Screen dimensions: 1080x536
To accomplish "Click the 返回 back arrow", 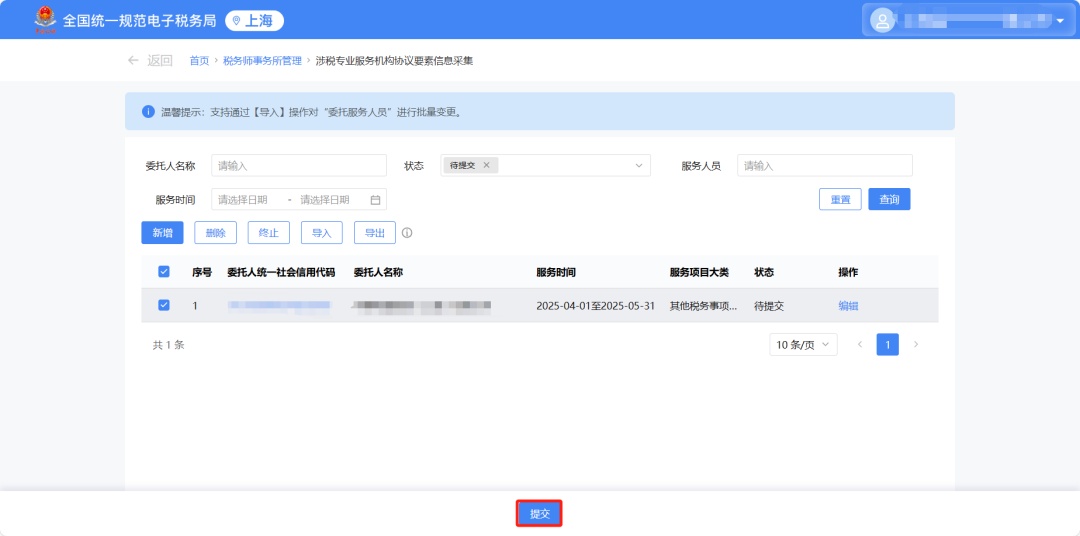I will point(133,60).
